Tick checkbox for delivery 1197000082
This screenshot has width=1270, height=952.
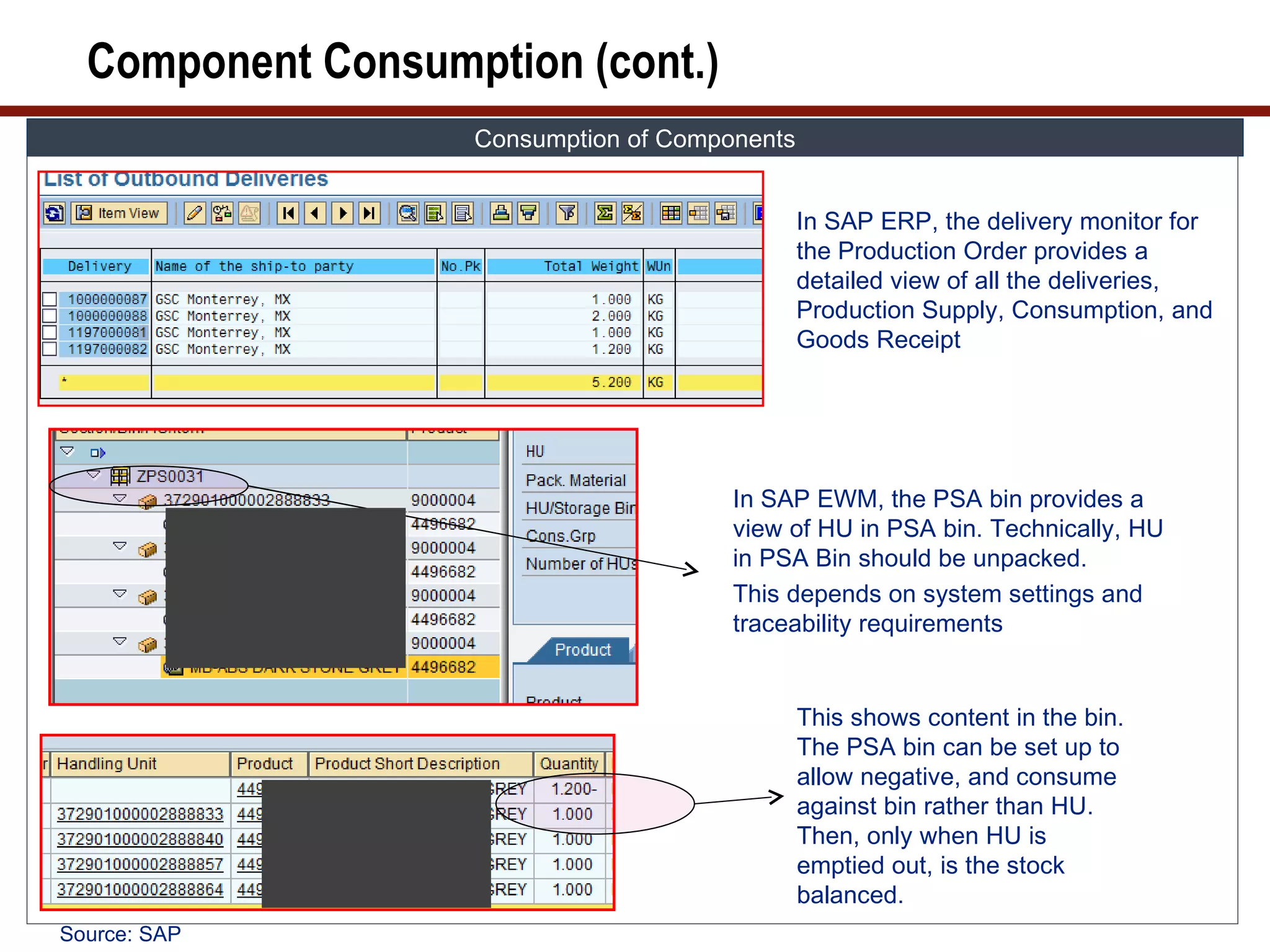[50, 350]
